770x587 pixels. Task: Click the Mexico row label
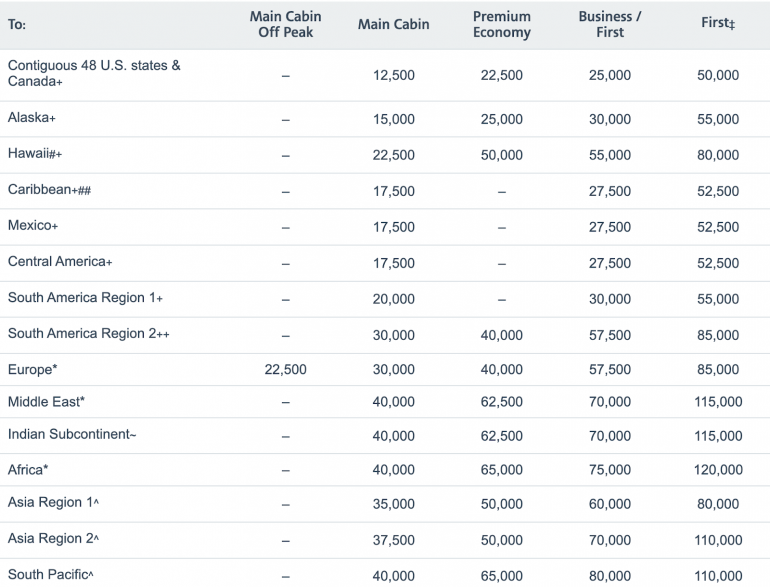click(33, 226)
